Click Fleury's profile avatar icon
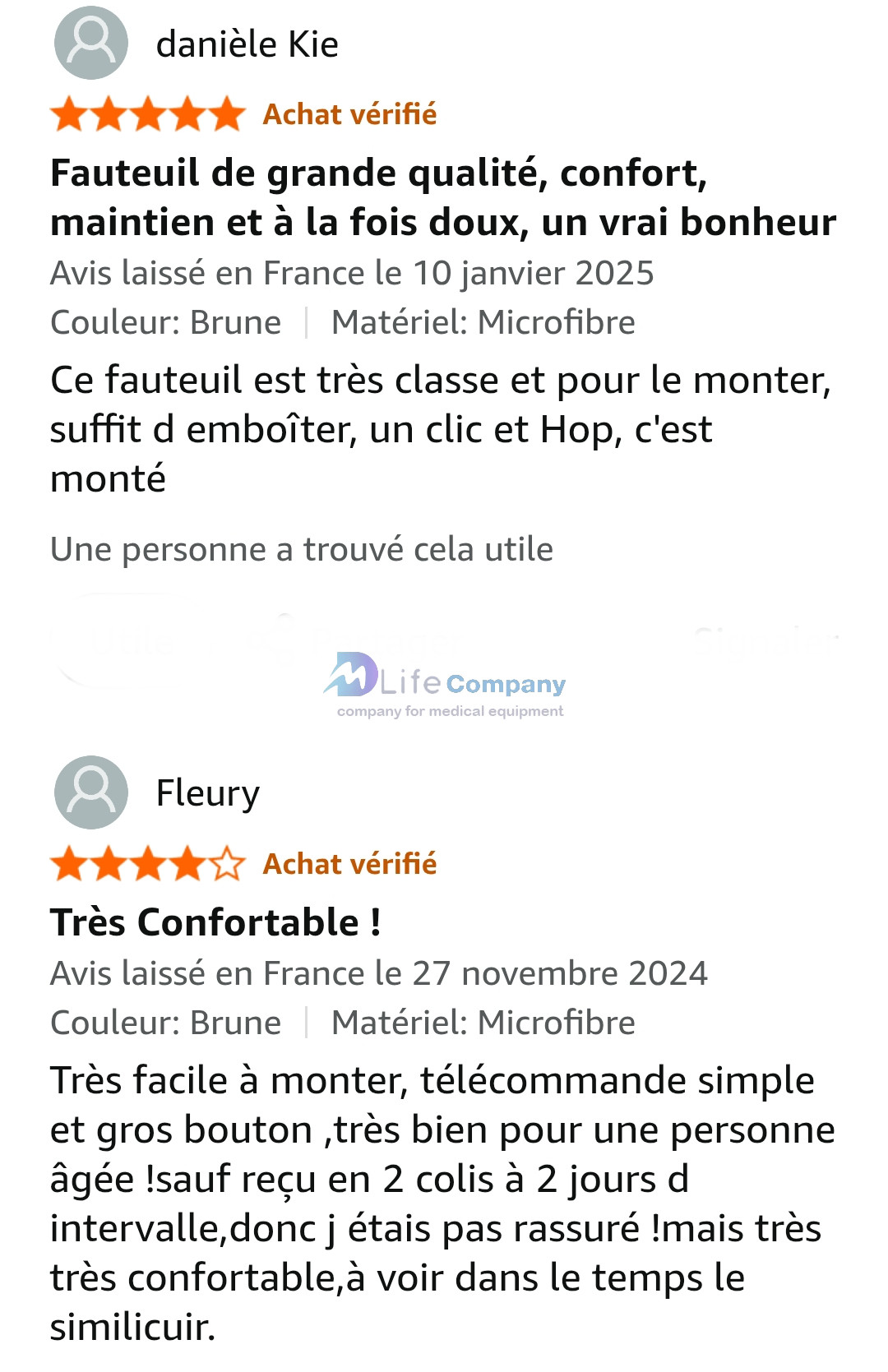The height and width of the screenshot is (1372, 888). 90,792
